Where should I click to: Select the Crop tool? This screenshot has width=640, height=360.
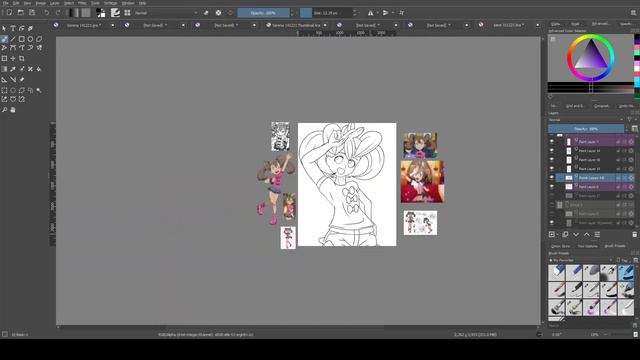[x=22, y=58]
